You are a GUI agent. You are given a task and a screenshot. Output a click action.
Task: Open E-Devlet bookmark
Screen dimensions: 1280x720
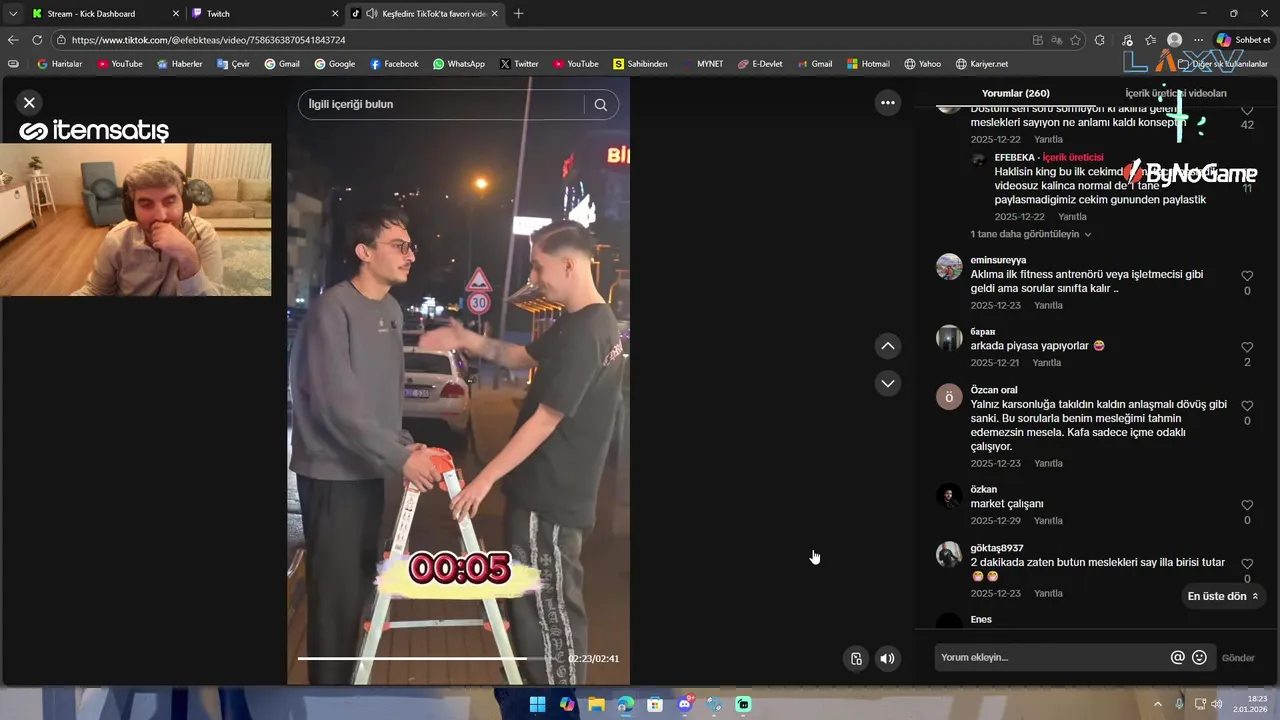[761, 64]
